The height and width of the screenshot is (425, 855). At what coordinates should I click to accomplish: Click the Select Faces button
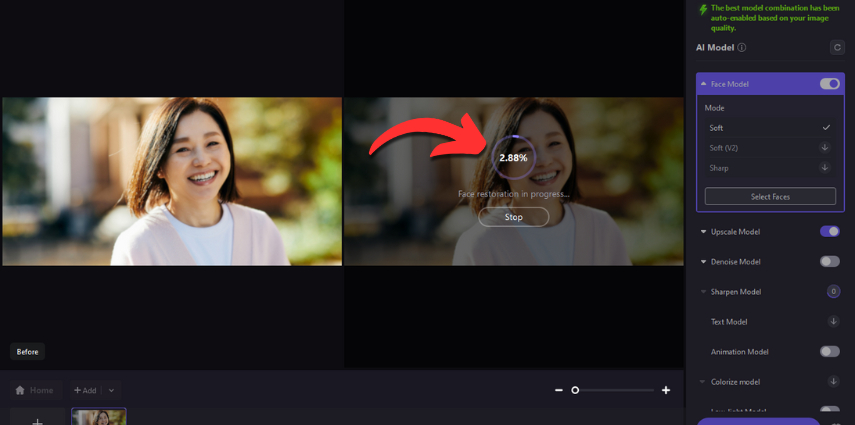pos(770,196)
